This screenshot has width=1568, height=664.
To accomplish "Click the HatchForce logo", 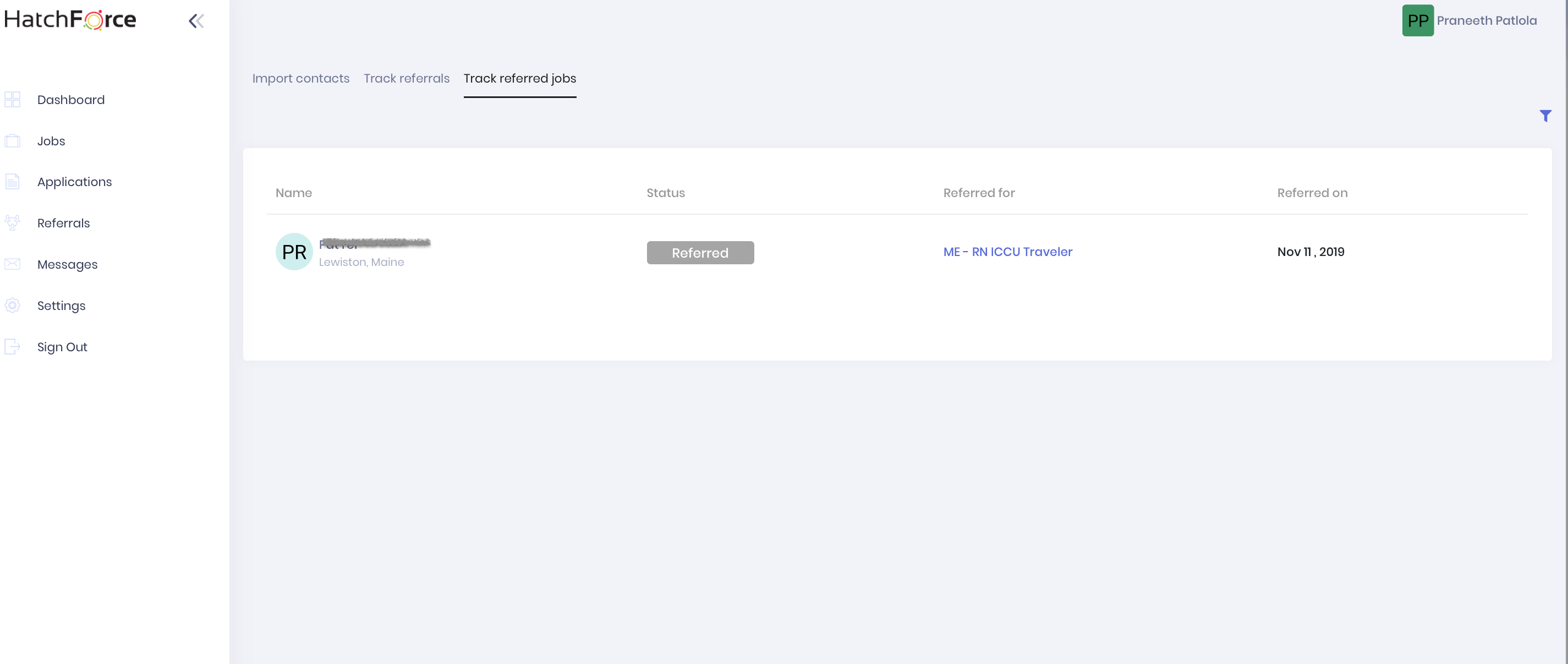I will pos(70,19).
